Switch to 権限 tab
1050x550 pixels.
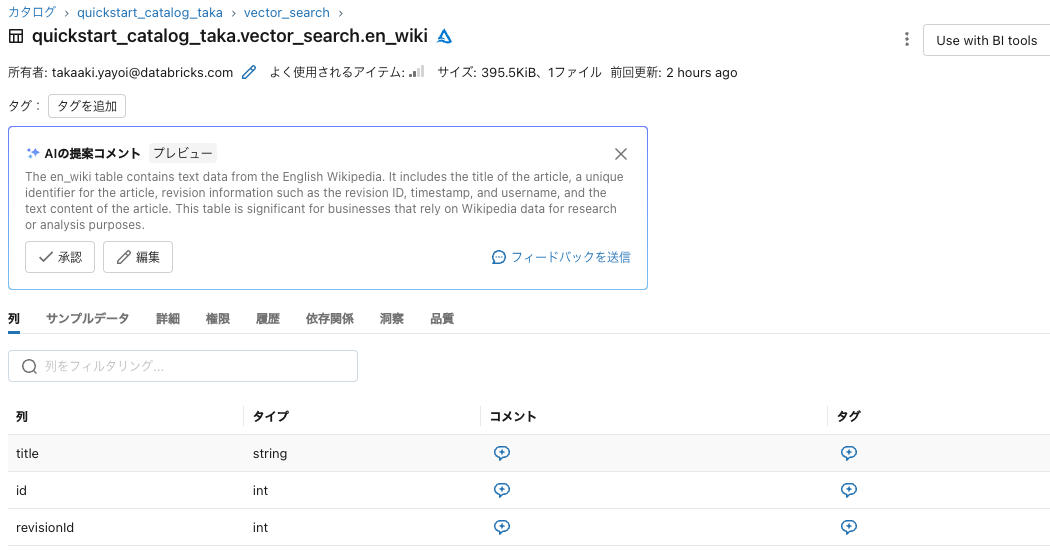(218, 319)
